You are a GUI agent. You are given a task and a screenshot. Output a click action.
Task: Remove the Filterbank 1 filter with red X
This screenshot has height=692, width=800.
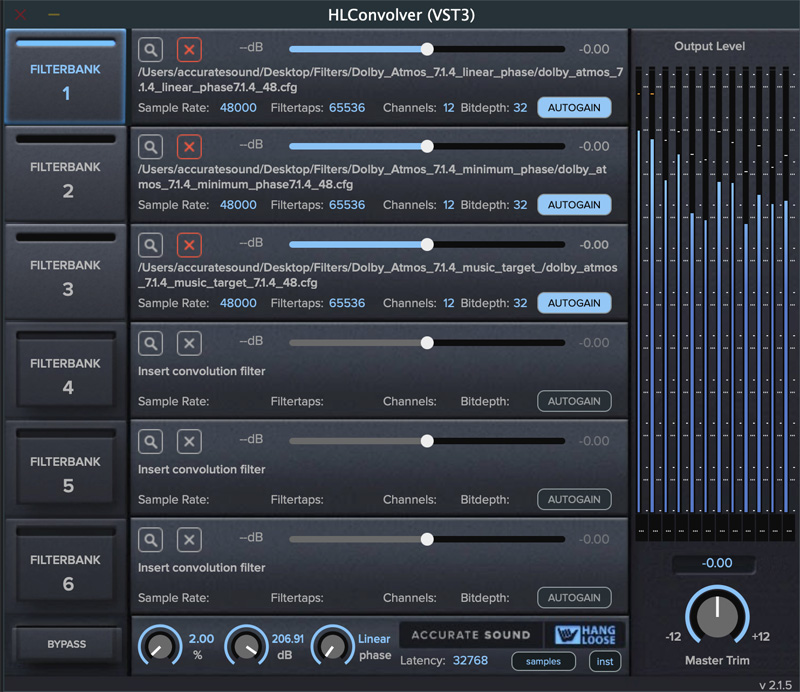pos(189,49)
